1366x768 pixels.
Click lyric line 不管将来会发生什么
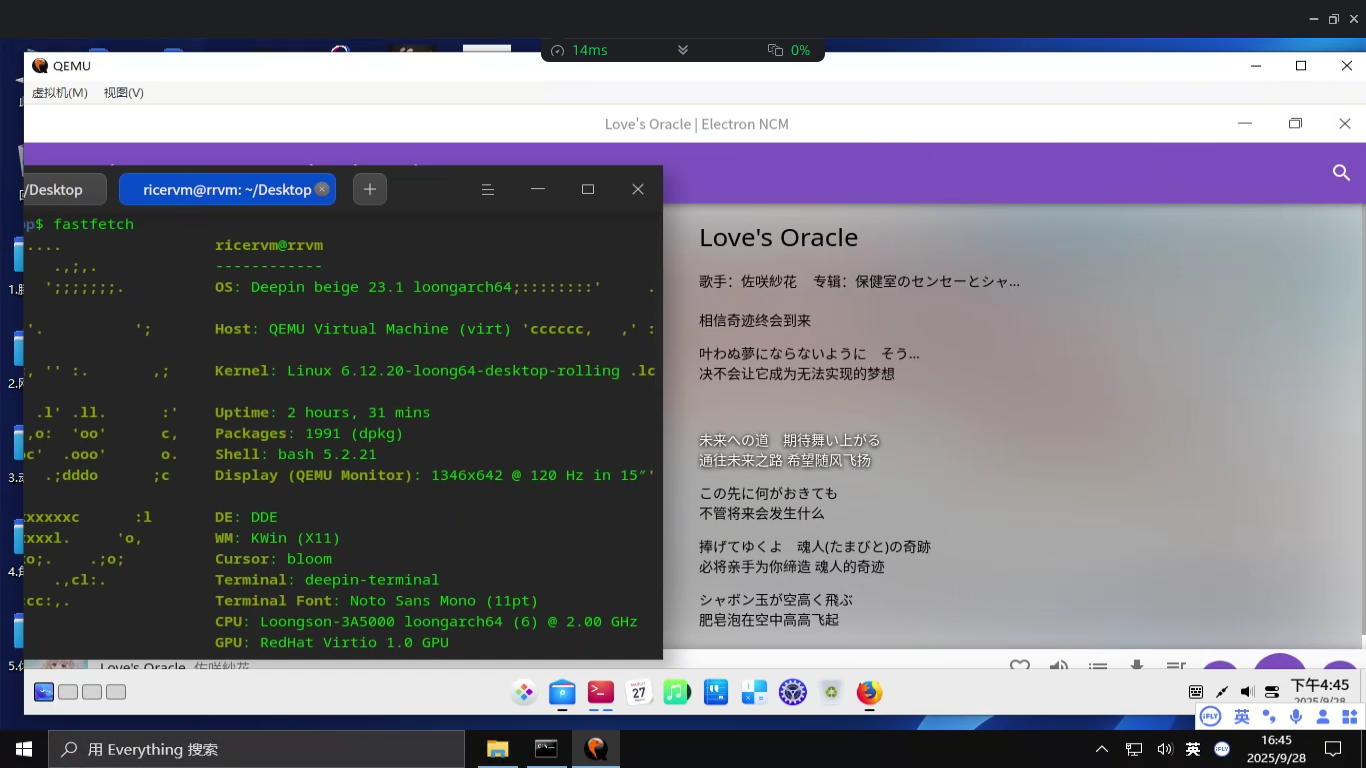(x=762, y=513)
